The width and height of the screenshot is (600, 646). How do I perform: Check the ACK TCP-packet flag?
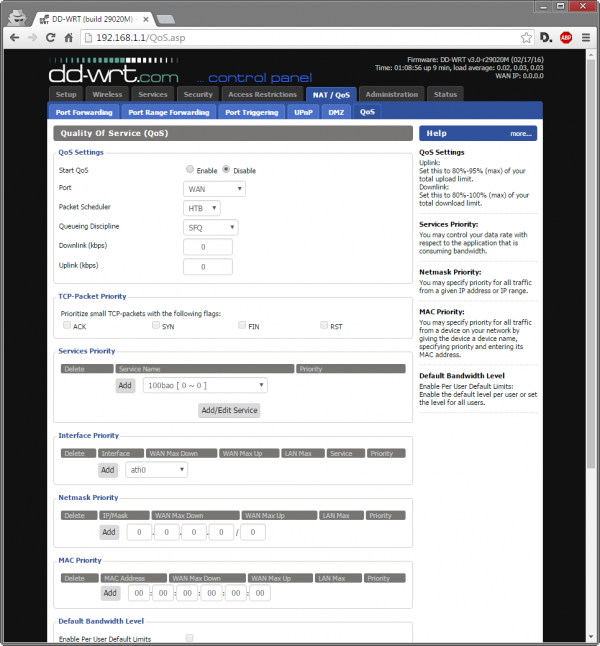click(67, 325)
